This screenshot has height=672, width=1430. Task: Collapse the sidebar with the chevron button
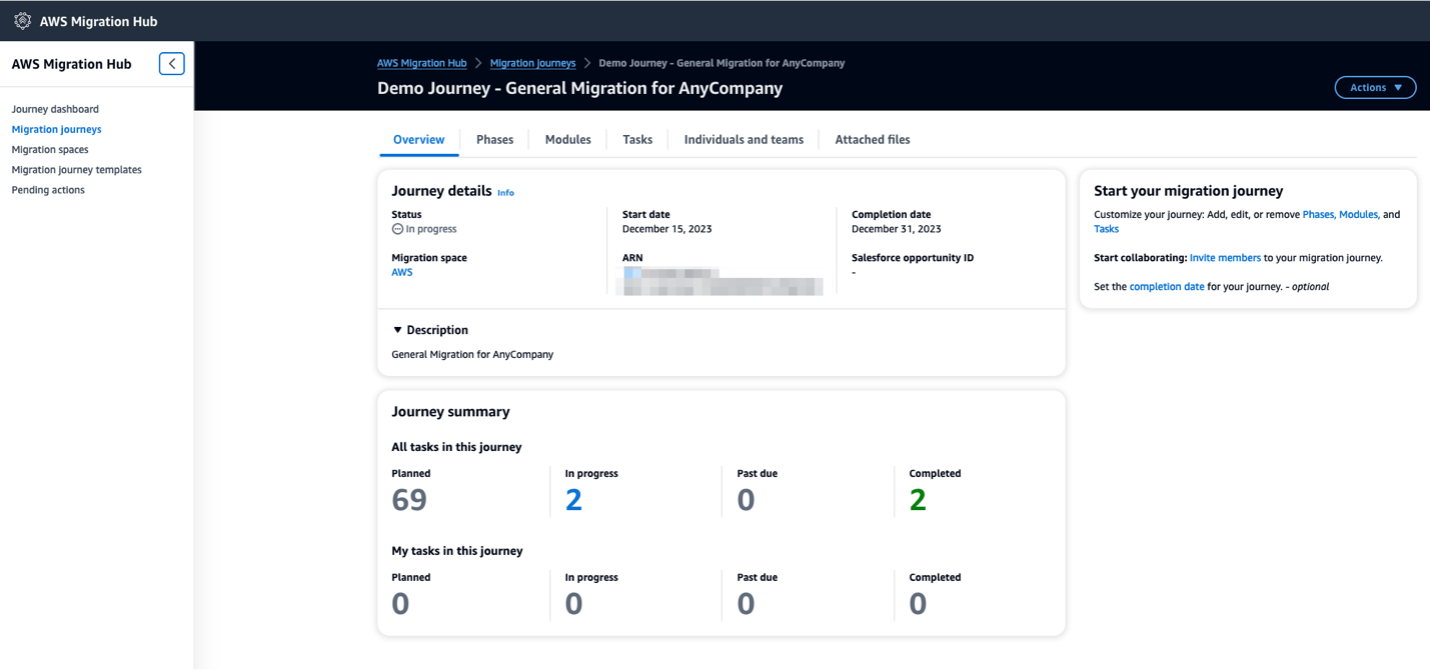pyautogui.click(x=172, y=64)
